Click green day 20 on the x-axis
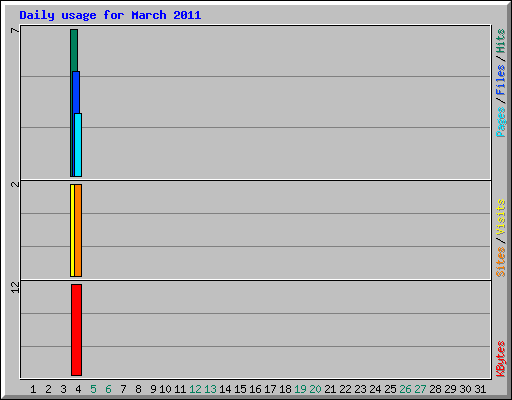512x400 pixels. (x=315, y=389)
